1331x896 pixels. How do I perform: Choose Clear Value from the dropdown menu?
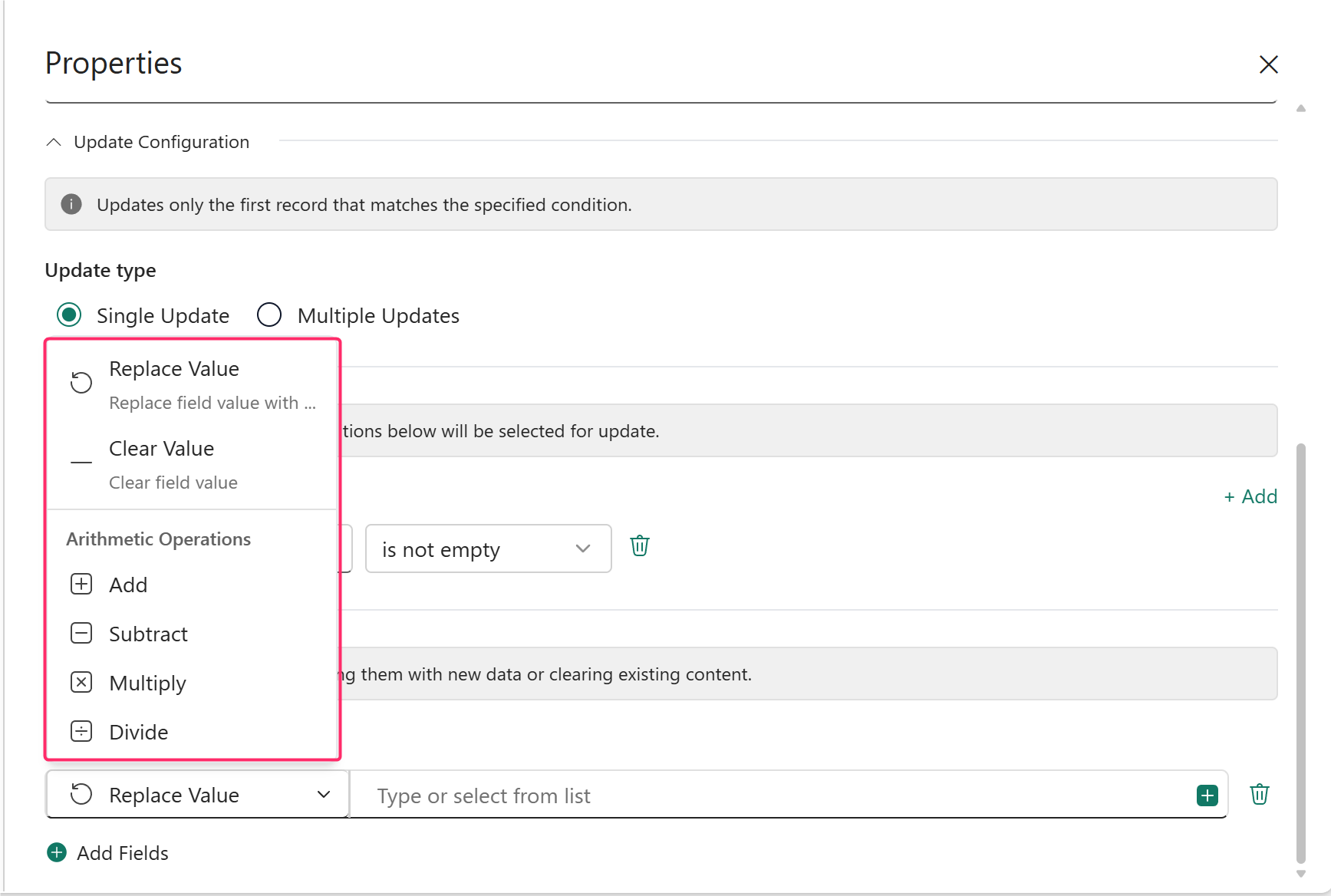(193, 464)
